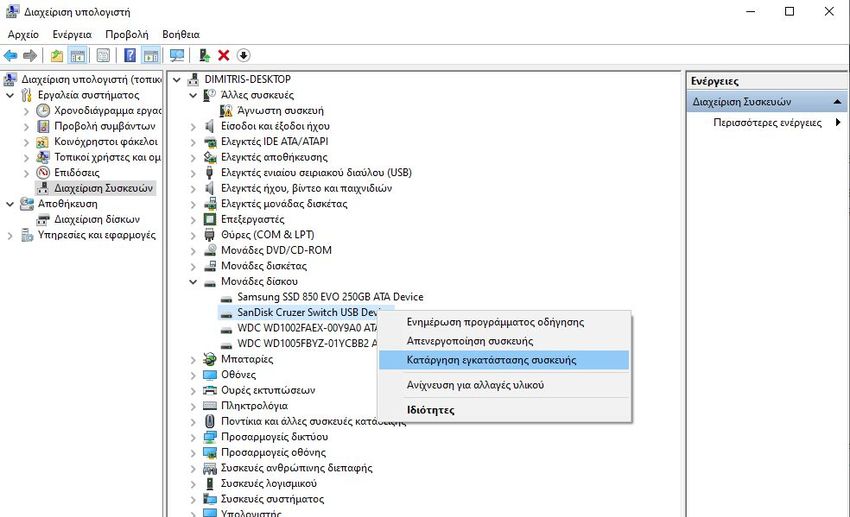This screenshot has width=850, height=517.
Task: Click the battery icon beside Μπαταρίες
Action: [210, 359]
